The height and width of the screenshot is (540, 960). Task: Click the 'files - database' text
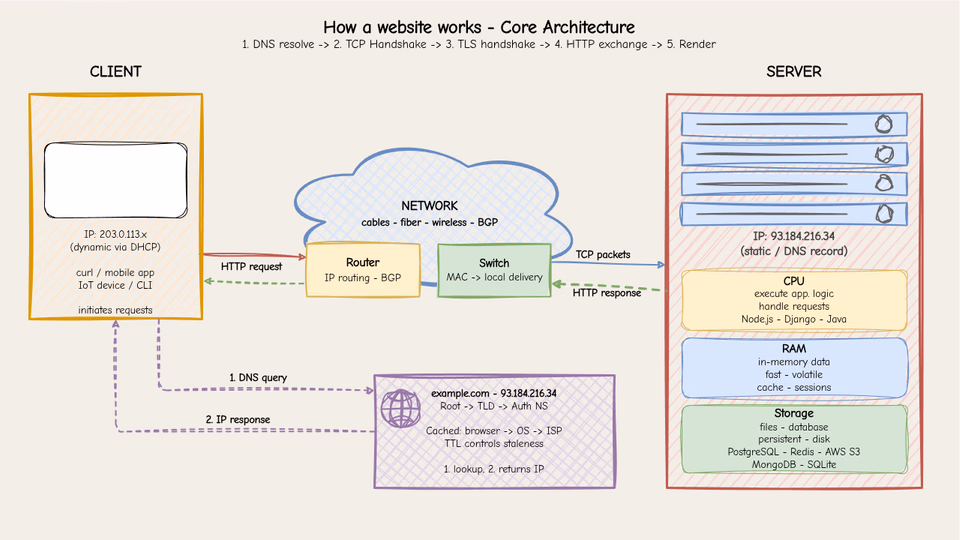[794, 427]
